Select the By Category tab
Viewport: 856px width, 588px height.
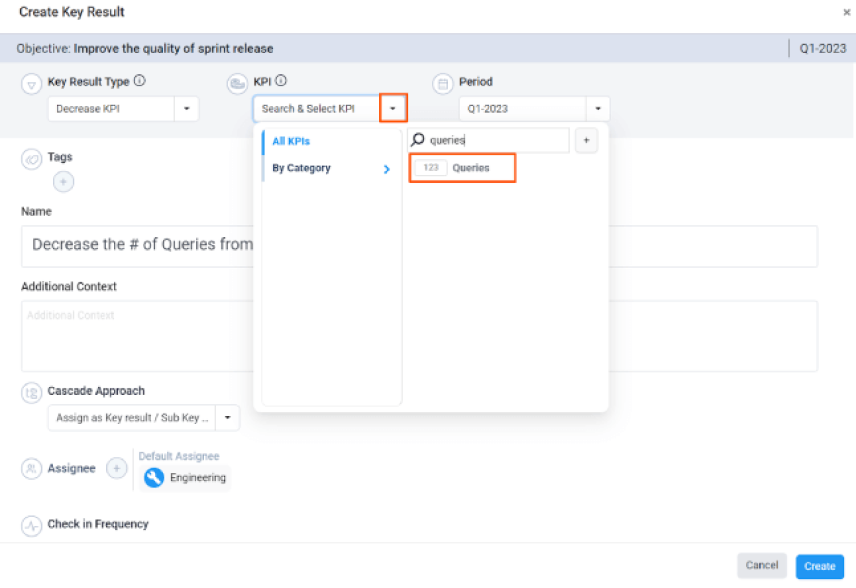301,168
